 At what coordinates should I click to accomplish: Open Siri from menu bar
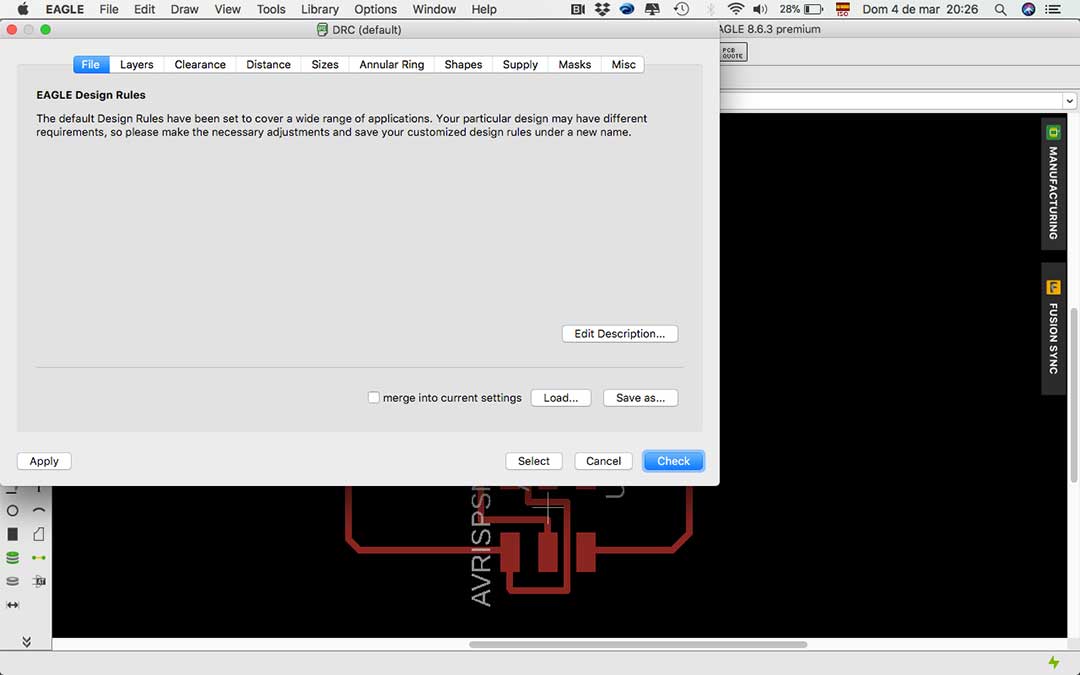[1028, 9]
